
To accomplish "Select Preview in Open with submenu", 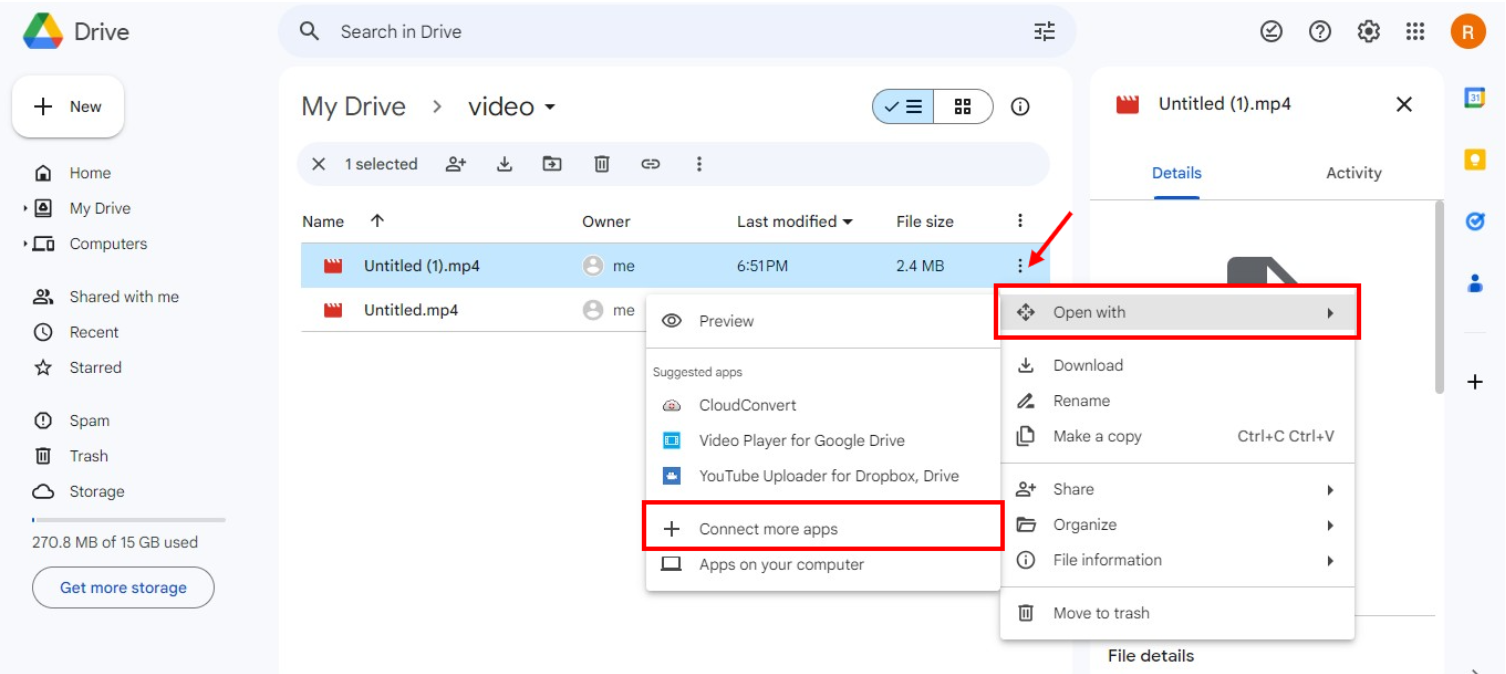I will coord(823,321).
